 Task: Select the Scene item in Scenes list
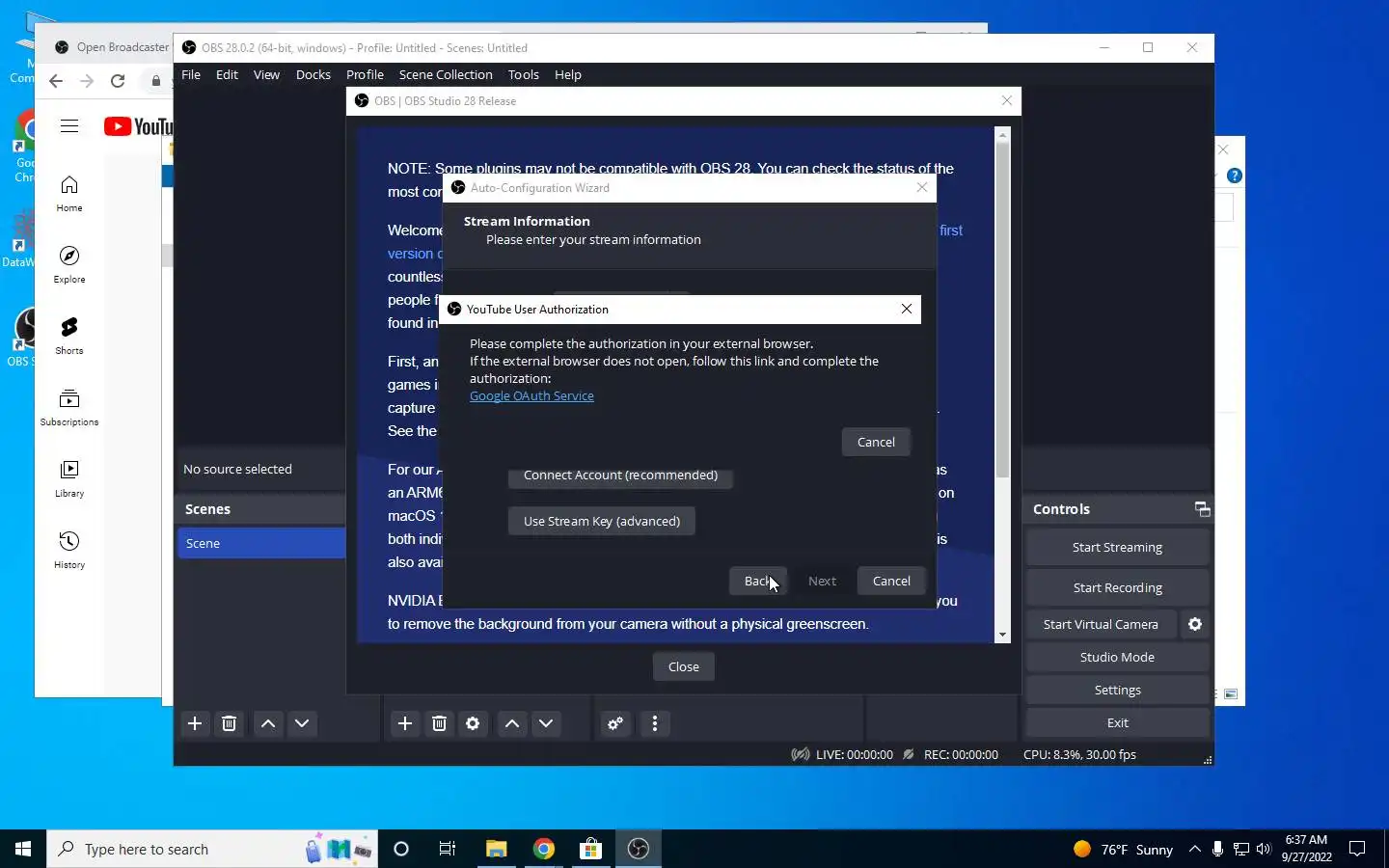(261, 543)
